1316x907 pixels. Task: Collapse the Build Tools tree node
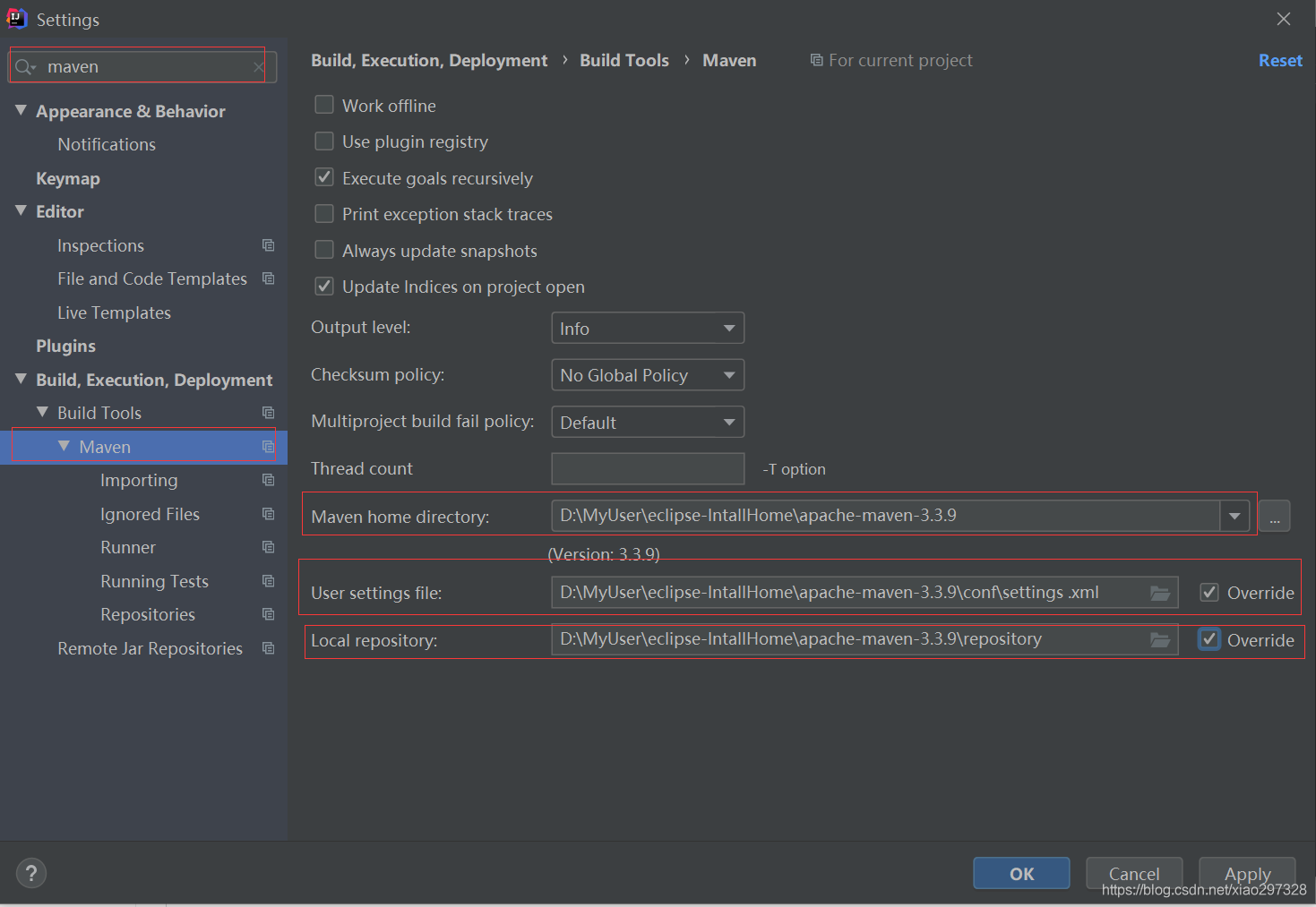[x=42, y=412]
